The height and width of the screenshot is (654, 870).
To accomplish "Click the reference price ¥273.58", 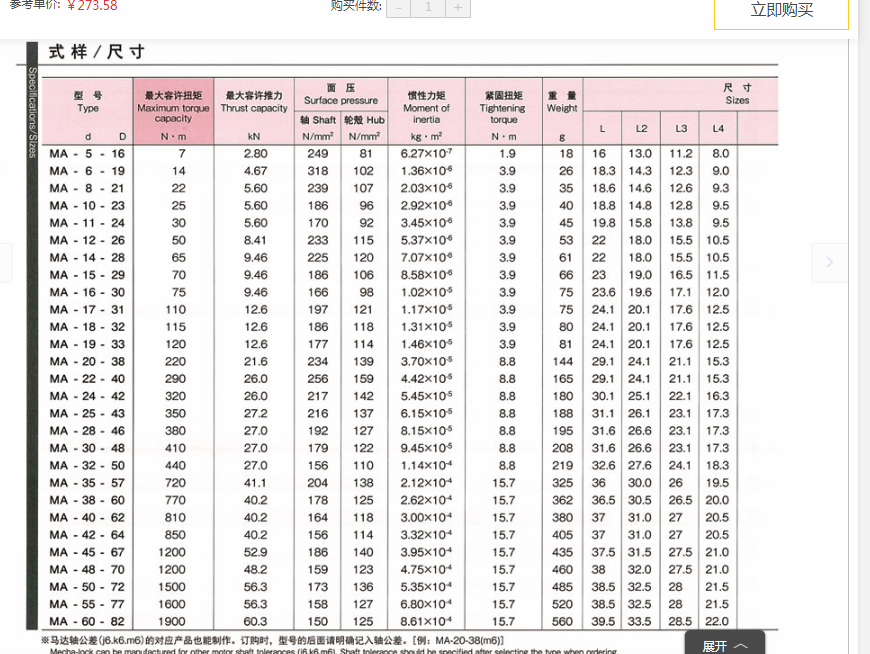I will click(92, 6).
